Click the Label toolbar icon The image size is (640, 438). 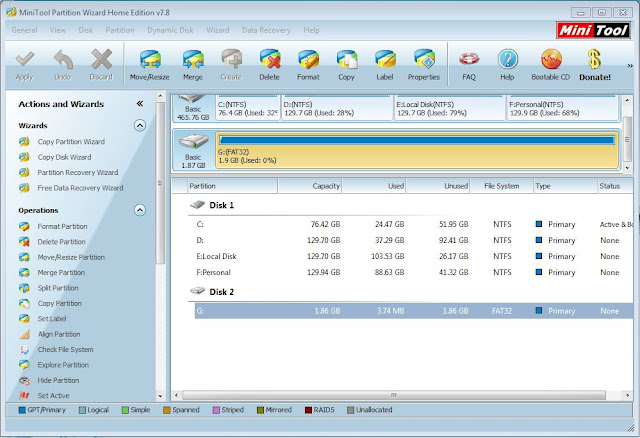click(x=384, y=65)
